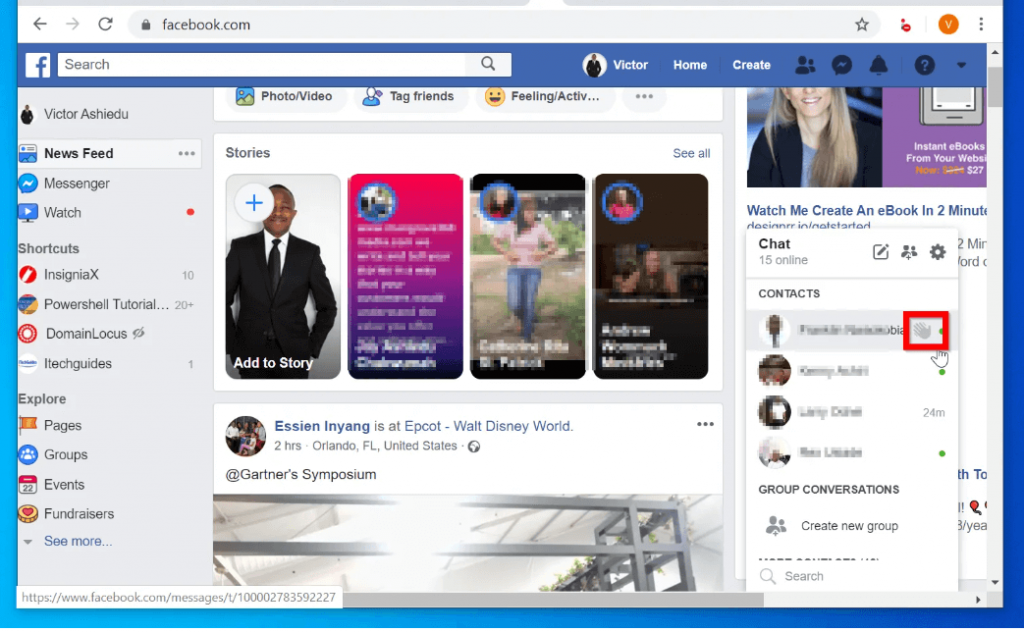The width and height of the screenshot is (1024, 632).
Task: Open the Chrome three-dot menu
Action: click(x=981, y=25)
